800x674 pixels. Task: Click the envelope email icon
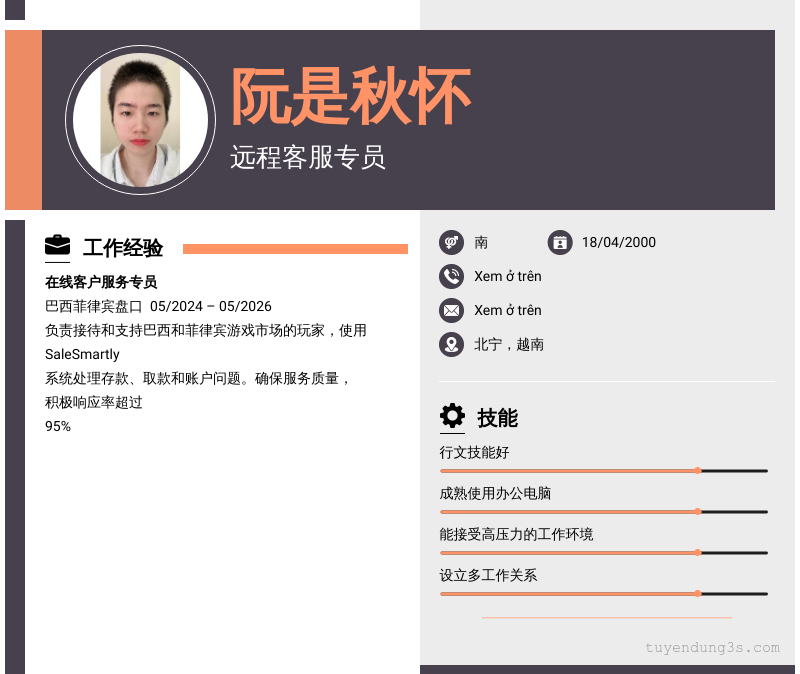click(452, 311)
